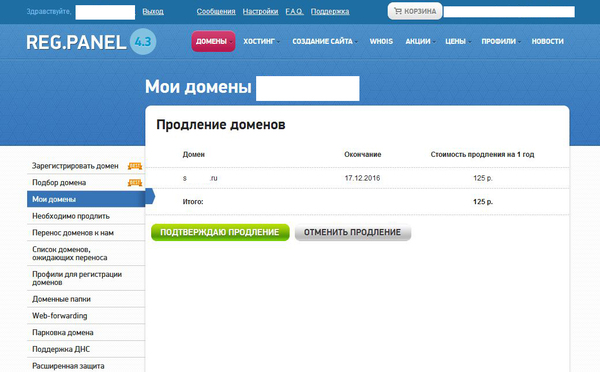Open the Акции dropdown menu
600x372 pixels.
pyautogui.click(x=420, y=41)
